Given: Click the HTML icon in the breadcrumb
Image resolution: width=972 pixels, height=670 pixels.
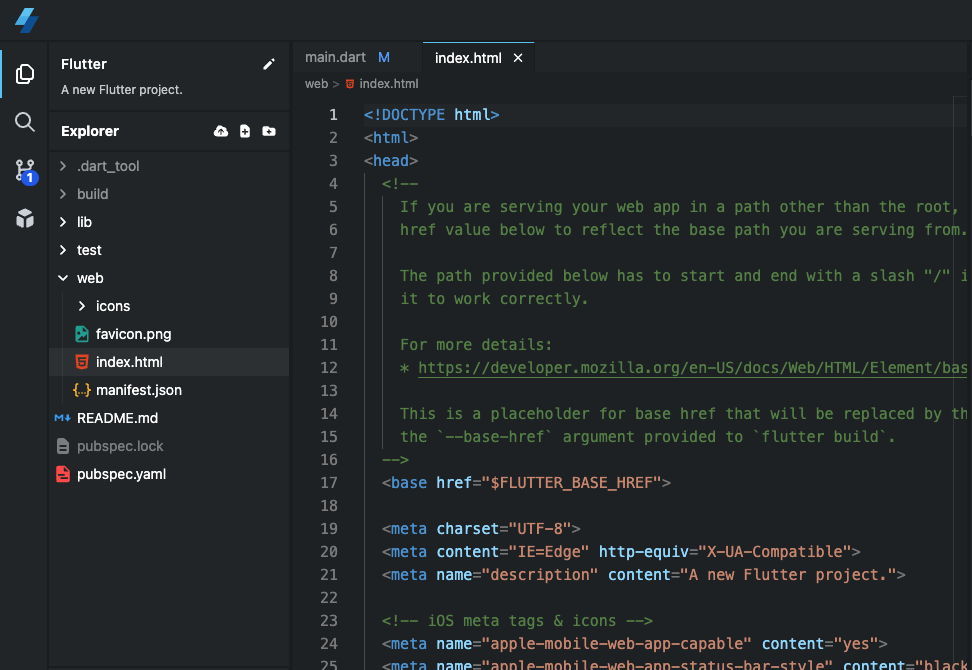Looking at the screenshot, I should point(350,84).
